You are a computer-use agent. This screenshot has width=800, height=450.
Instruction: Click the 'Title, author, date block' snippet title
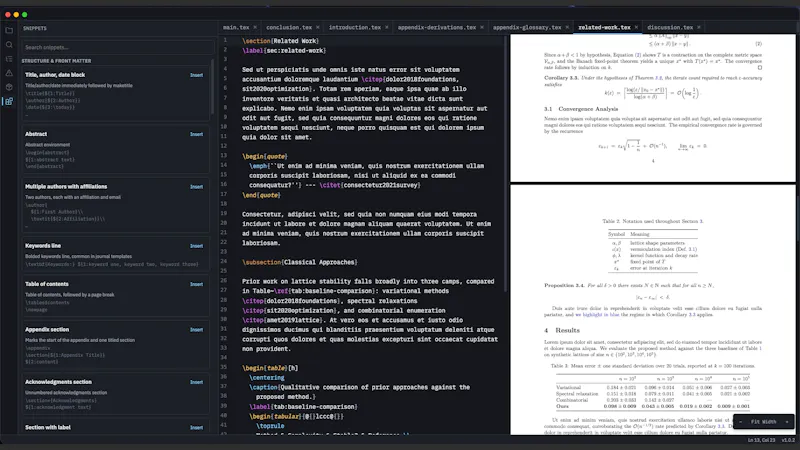(x=55, y=74)
